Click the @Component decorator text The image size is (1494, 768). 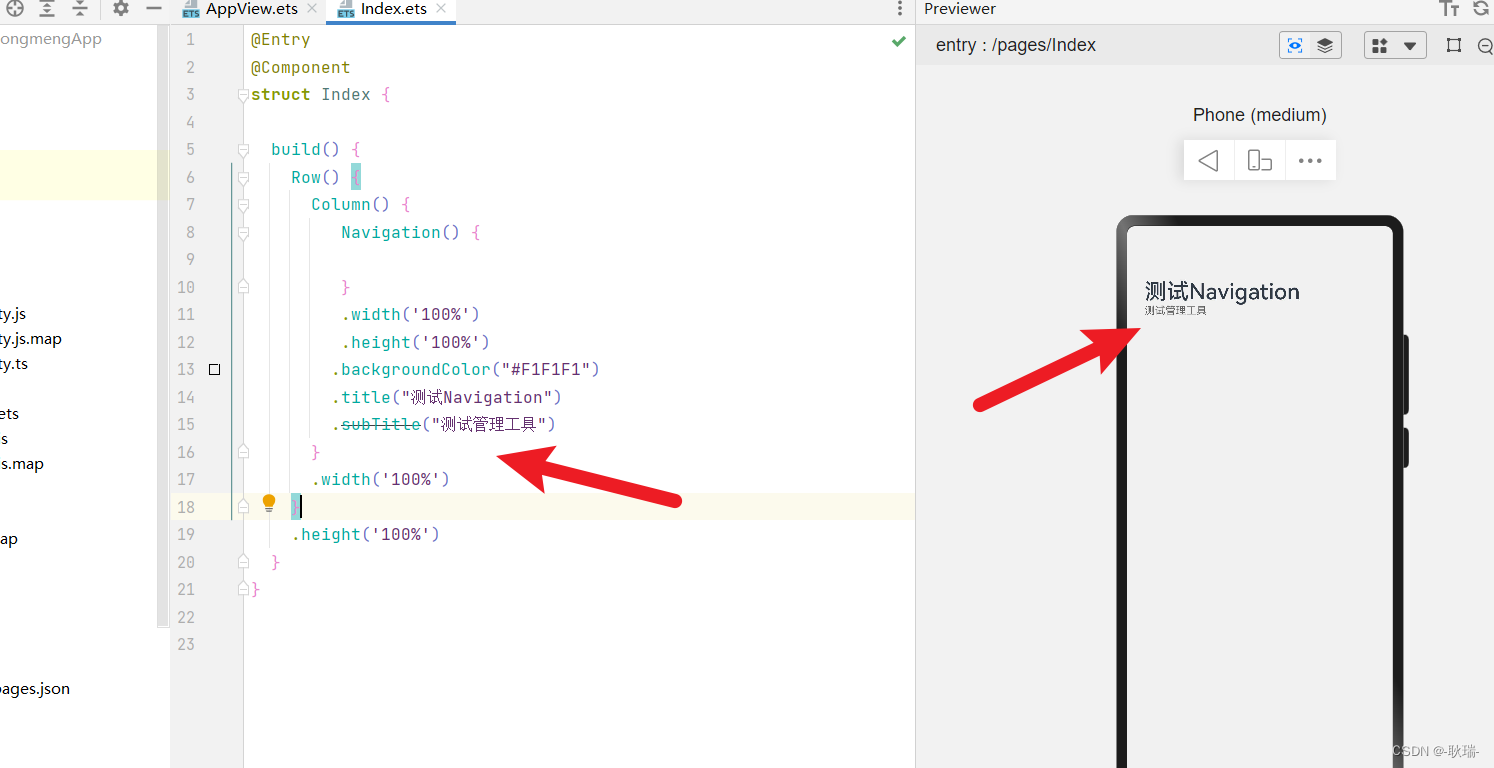301,68
